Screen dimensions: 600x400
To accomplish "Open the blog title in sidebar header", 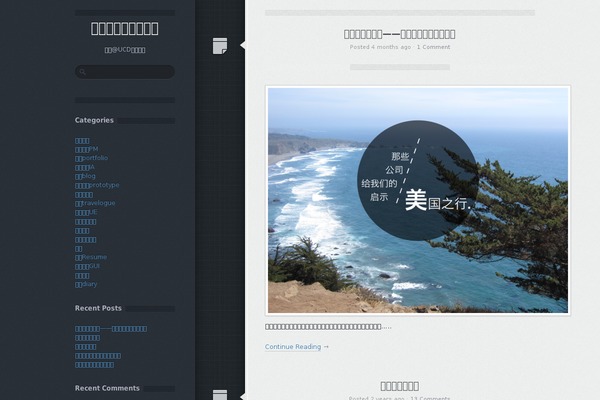I will (125, 29).
